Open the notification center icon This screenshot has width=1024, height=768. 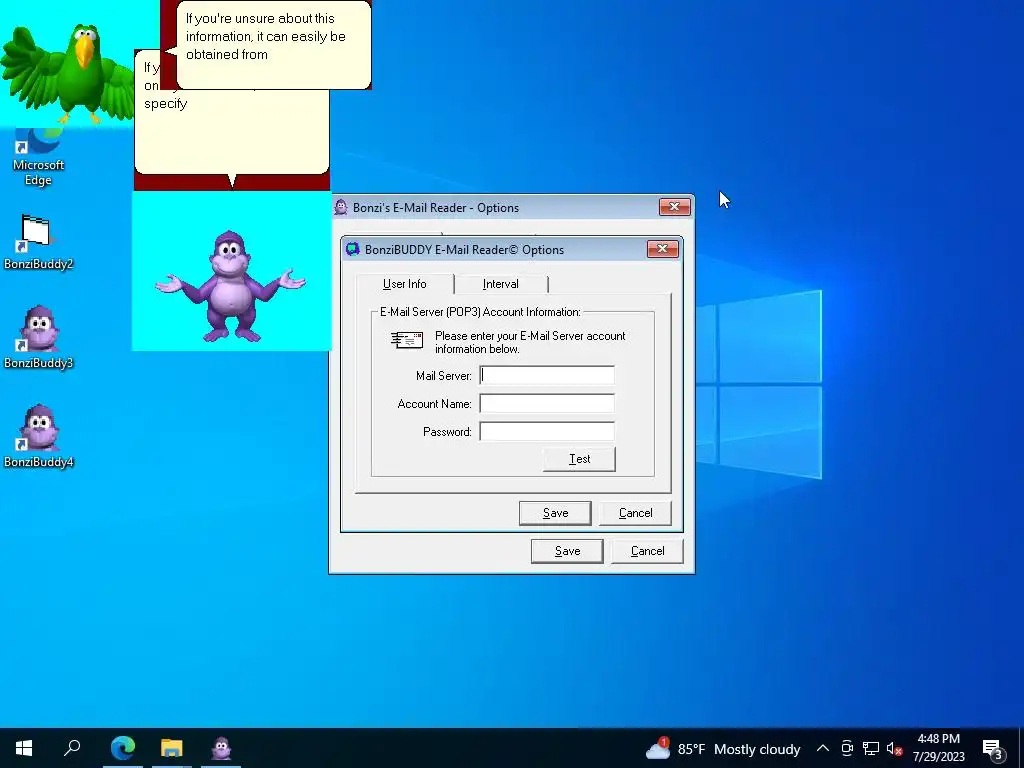click(993, 748)
